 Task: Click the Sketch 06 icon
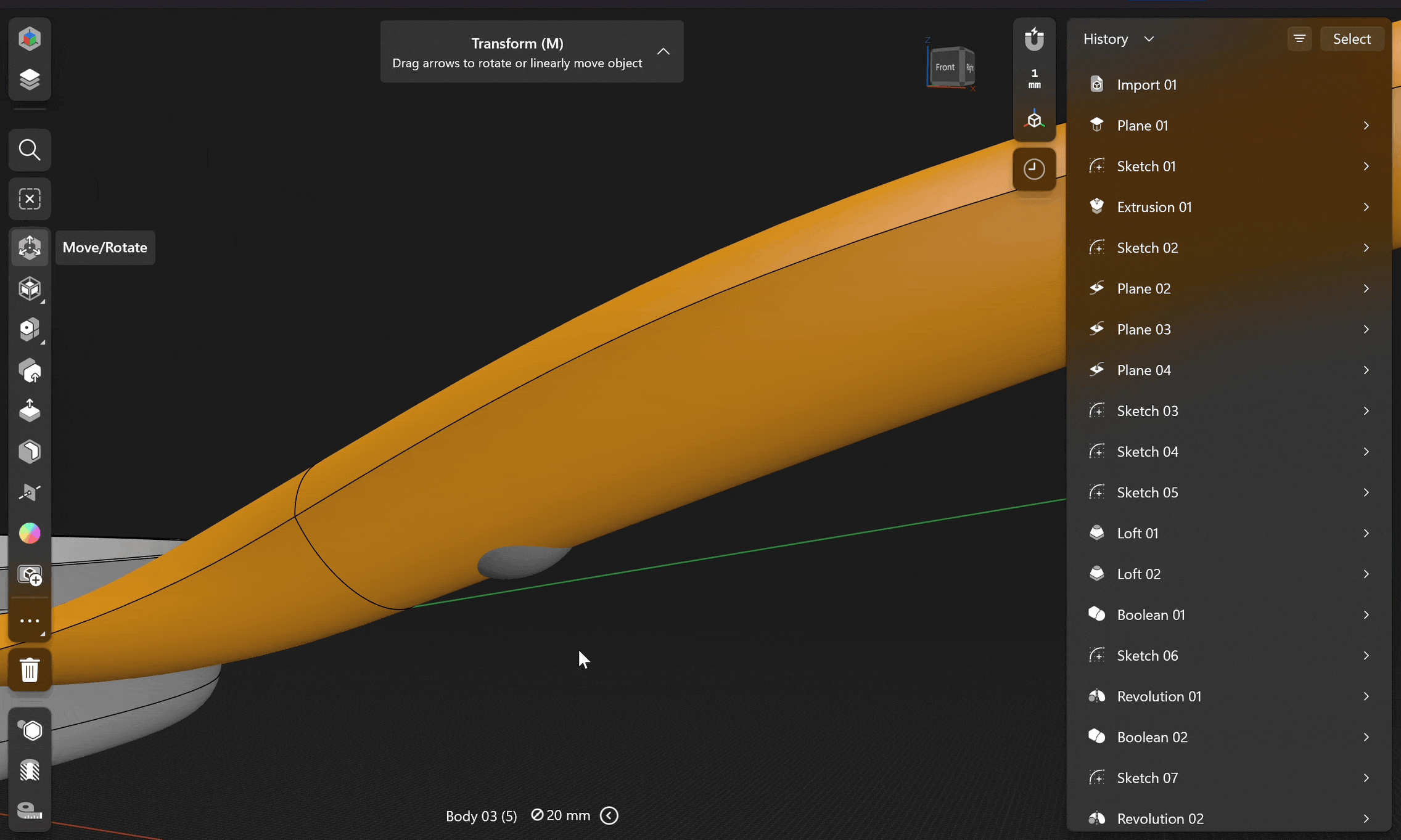point(1096,655)
